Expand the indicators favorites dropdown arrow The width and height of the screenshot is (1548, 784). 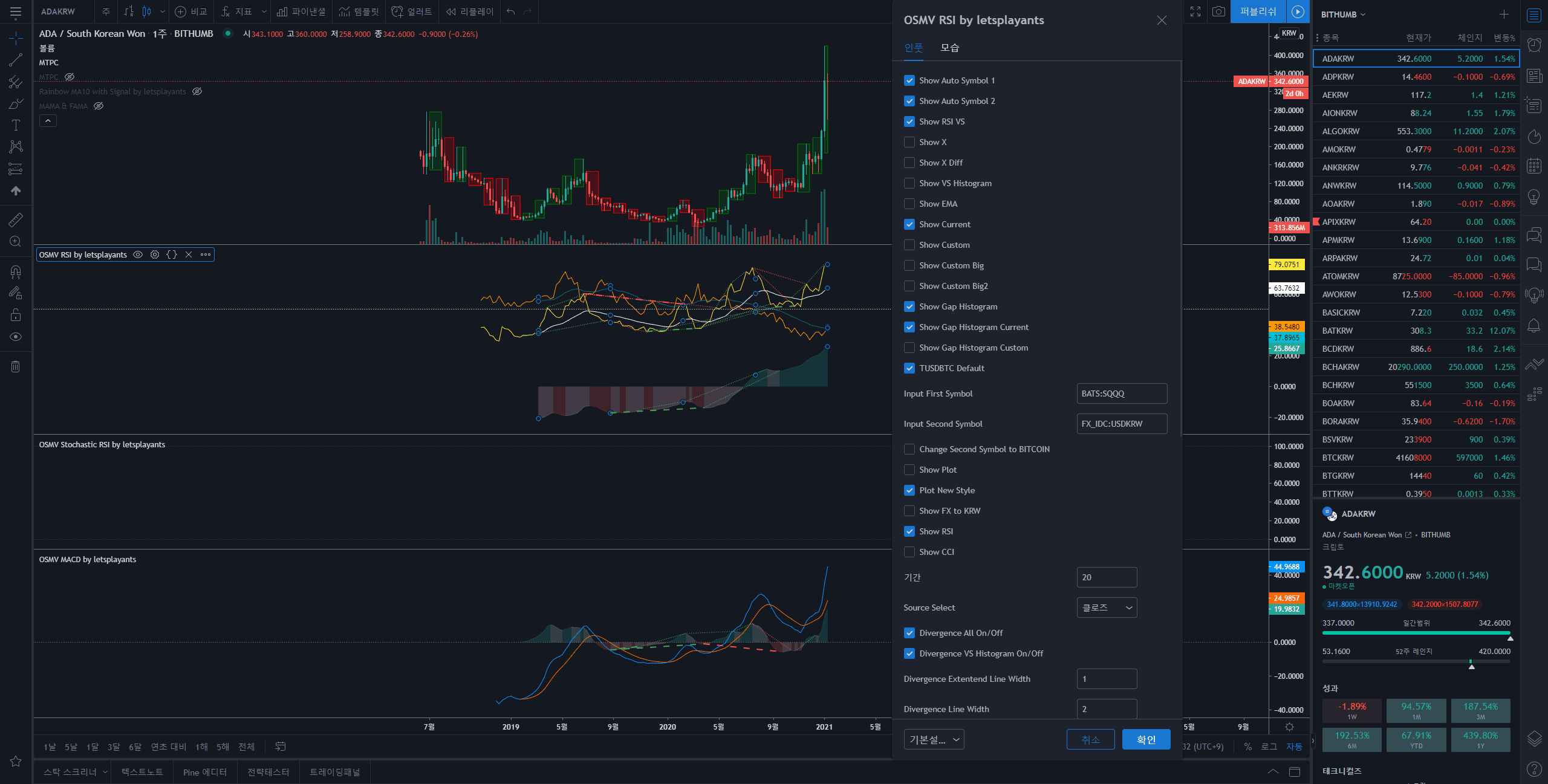pyautogui.click(x=264, y=11)
